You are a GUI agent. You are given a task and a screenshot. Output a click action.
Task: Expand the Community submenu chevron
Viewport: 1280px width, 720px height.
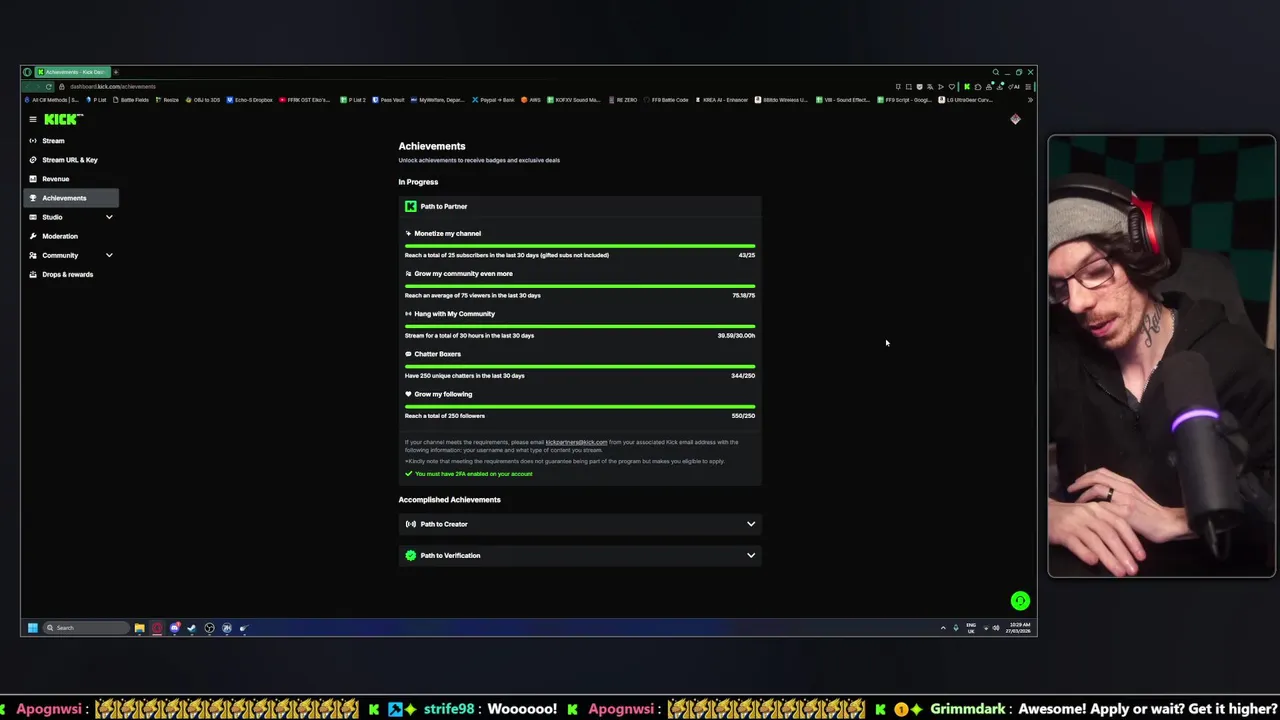[109, 255]
